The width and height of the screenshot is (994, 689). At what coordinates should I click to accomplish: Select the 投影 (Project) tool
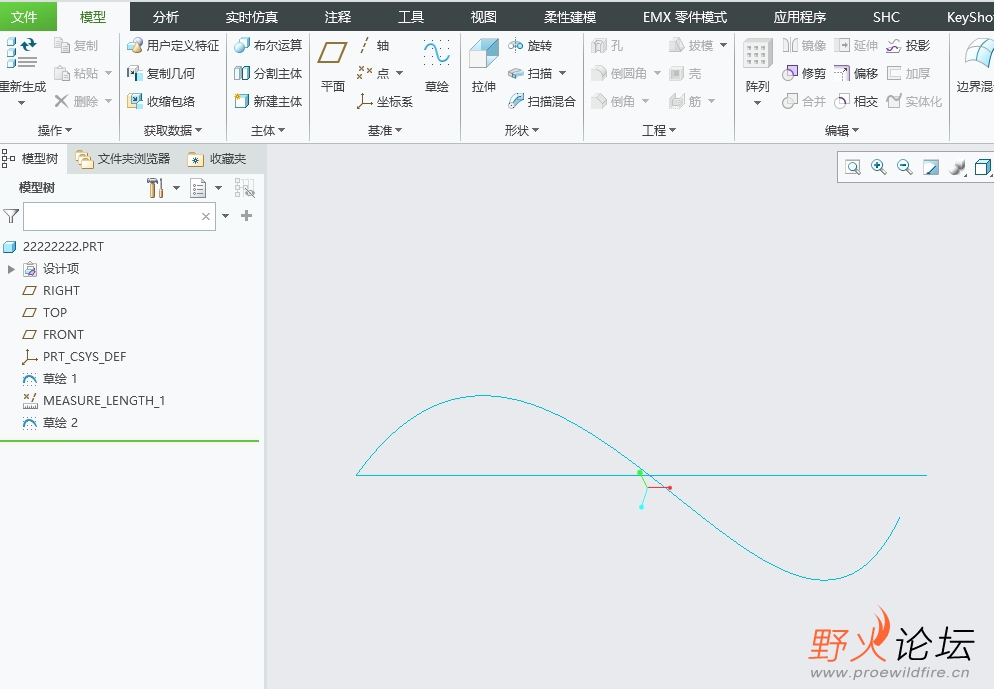point(908,46)
